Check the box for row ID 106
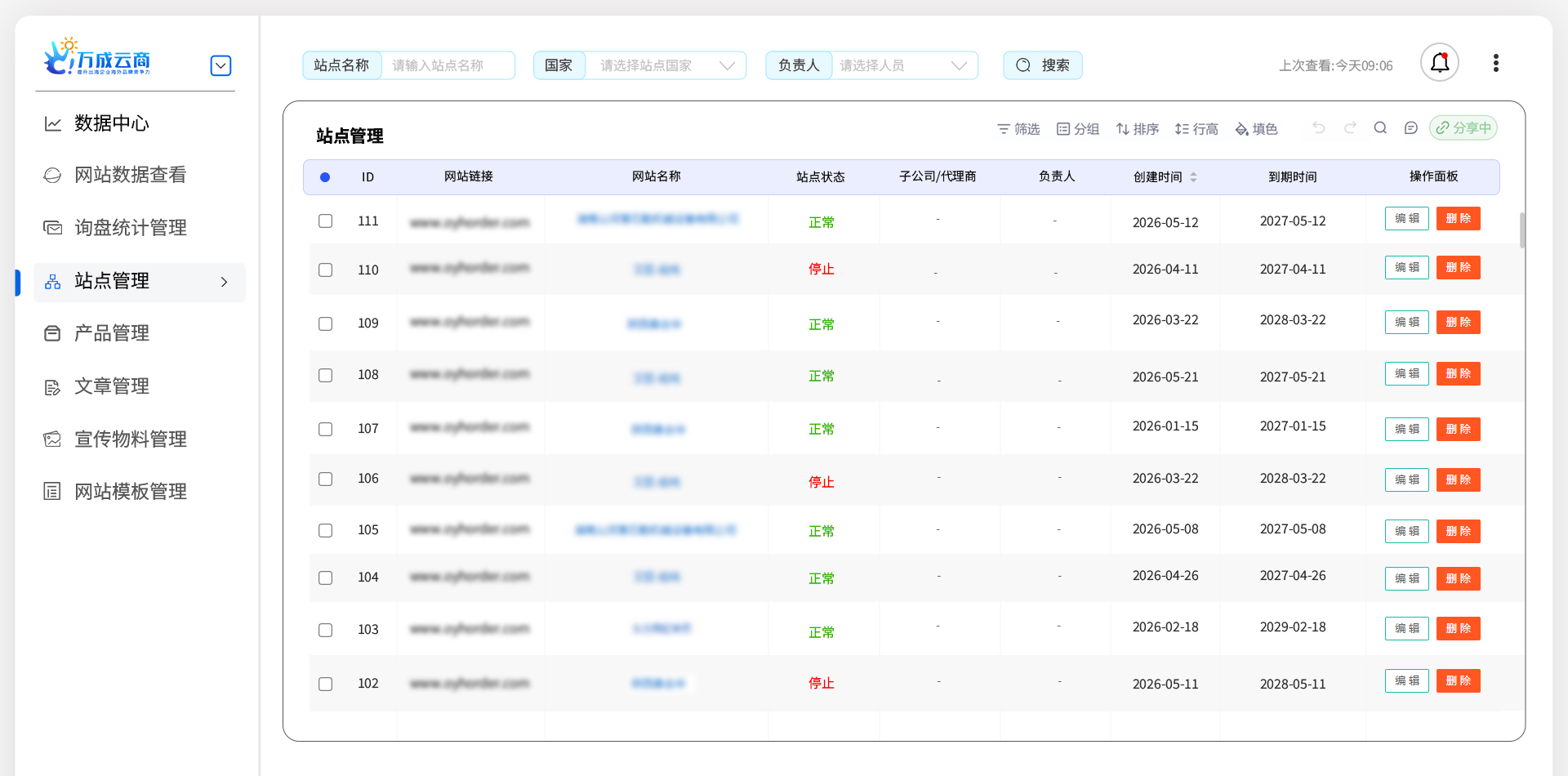The image size is (1568, 776). [x=325, y=479]
